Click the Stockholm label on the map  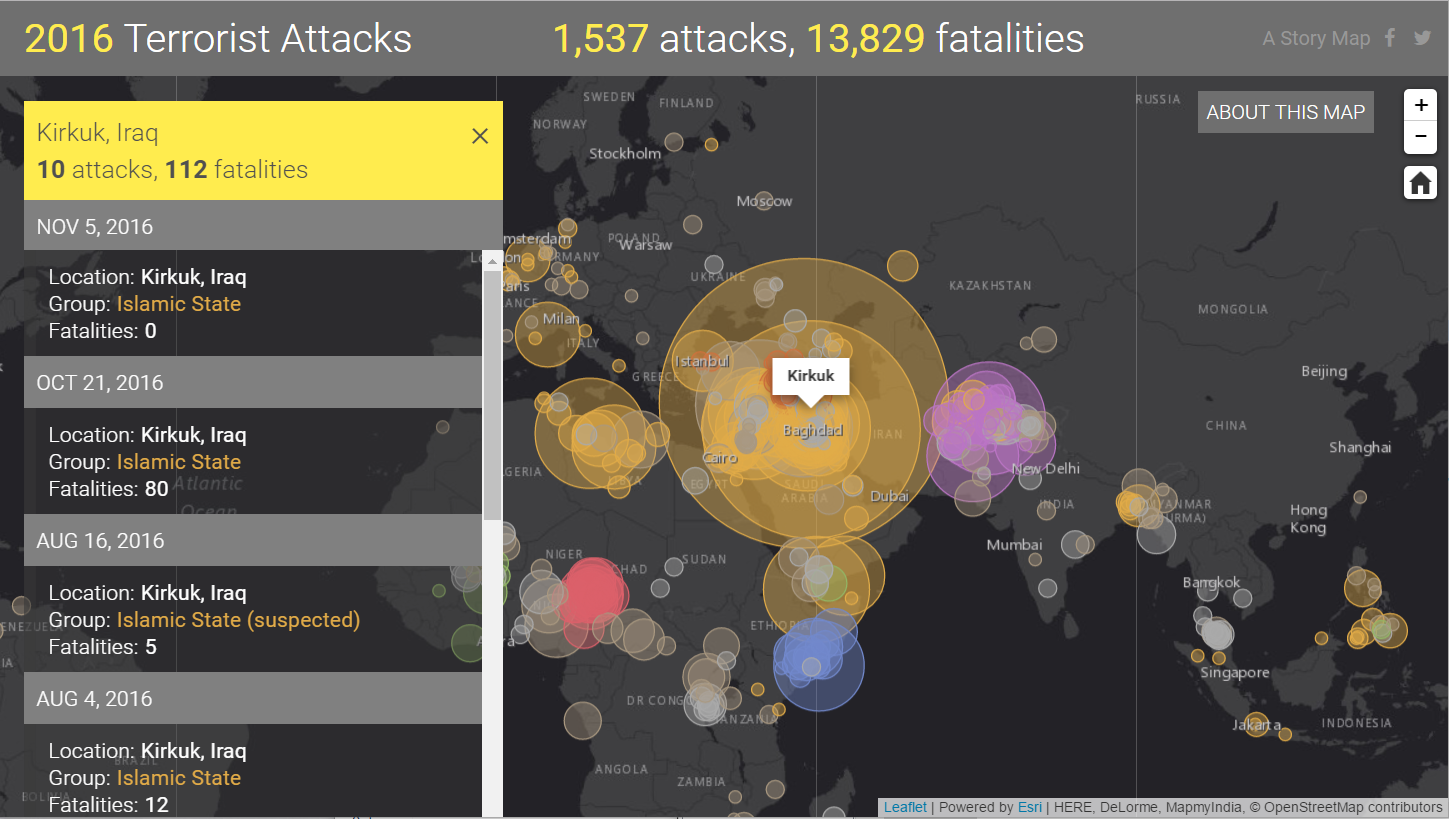pyautogui.click(x=625, y=153)
